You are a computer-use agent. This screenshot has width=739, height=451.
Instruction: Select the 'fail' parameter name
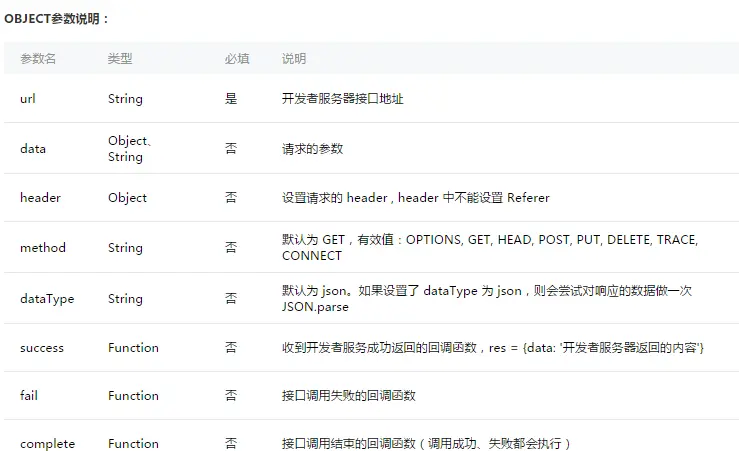point(29,395)
